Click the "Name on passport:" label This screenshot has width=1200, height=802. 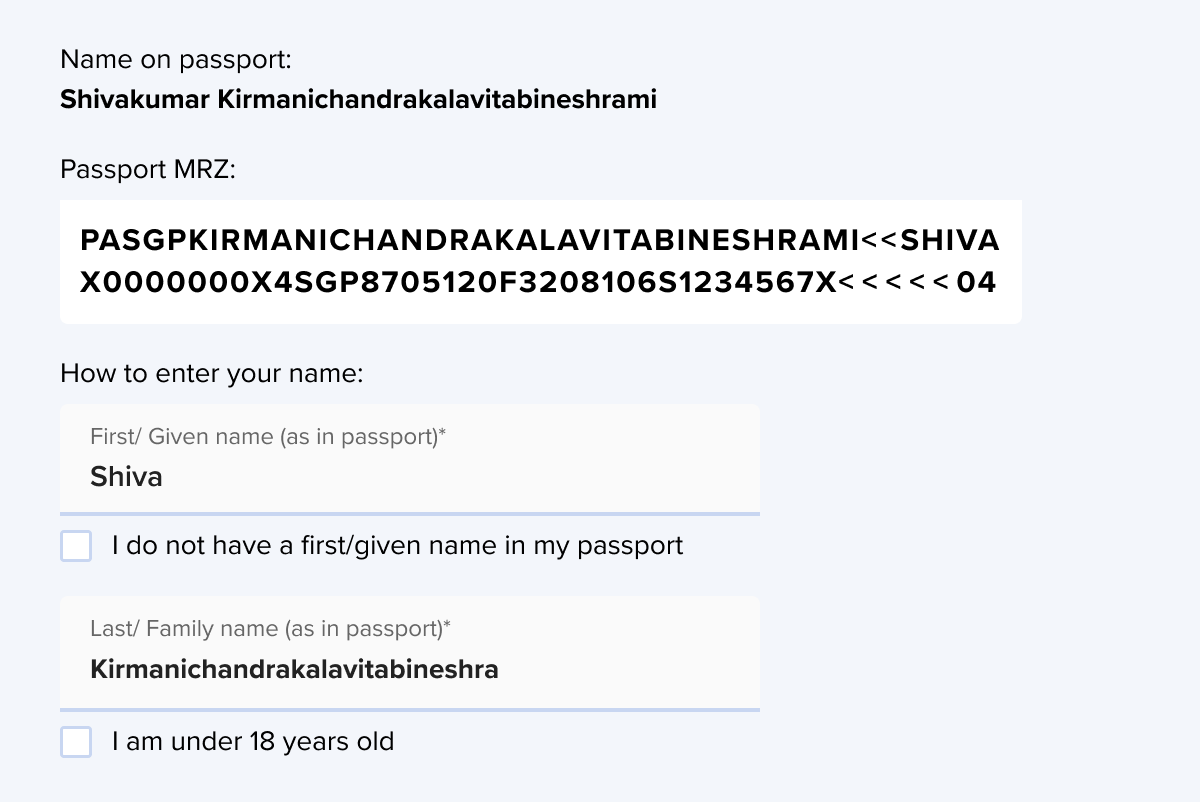click(176, 60)
